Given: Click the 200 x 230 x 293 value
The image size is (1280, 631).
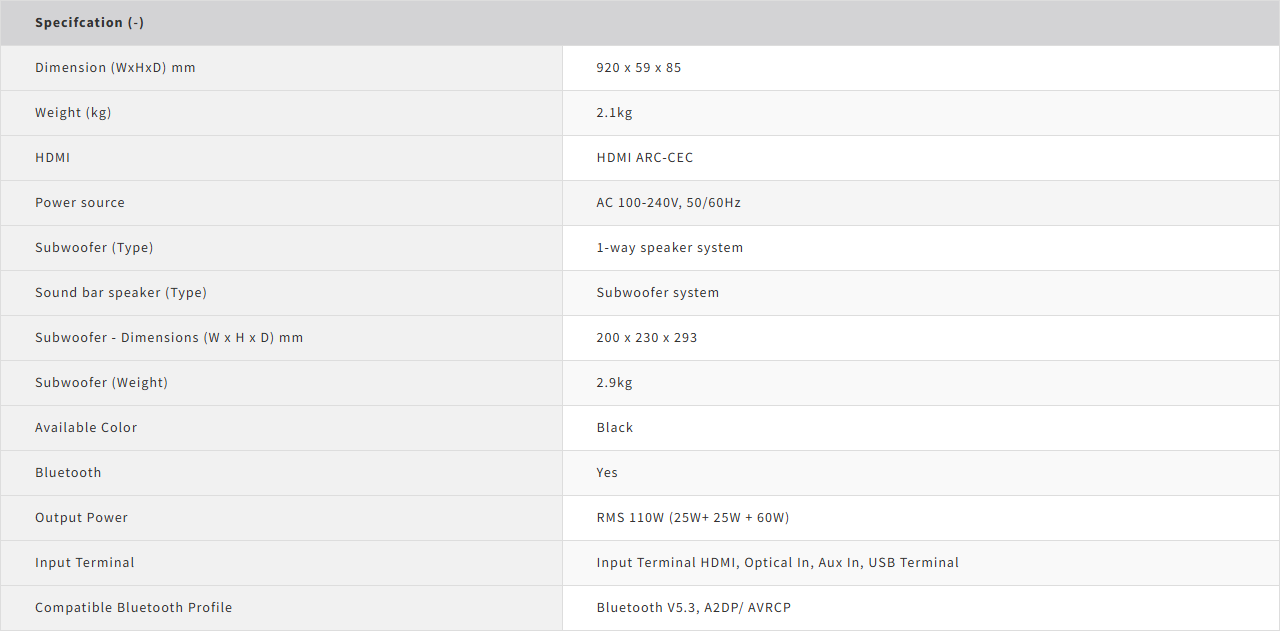Looking at the screenshot, I should (x=646, y=338).
